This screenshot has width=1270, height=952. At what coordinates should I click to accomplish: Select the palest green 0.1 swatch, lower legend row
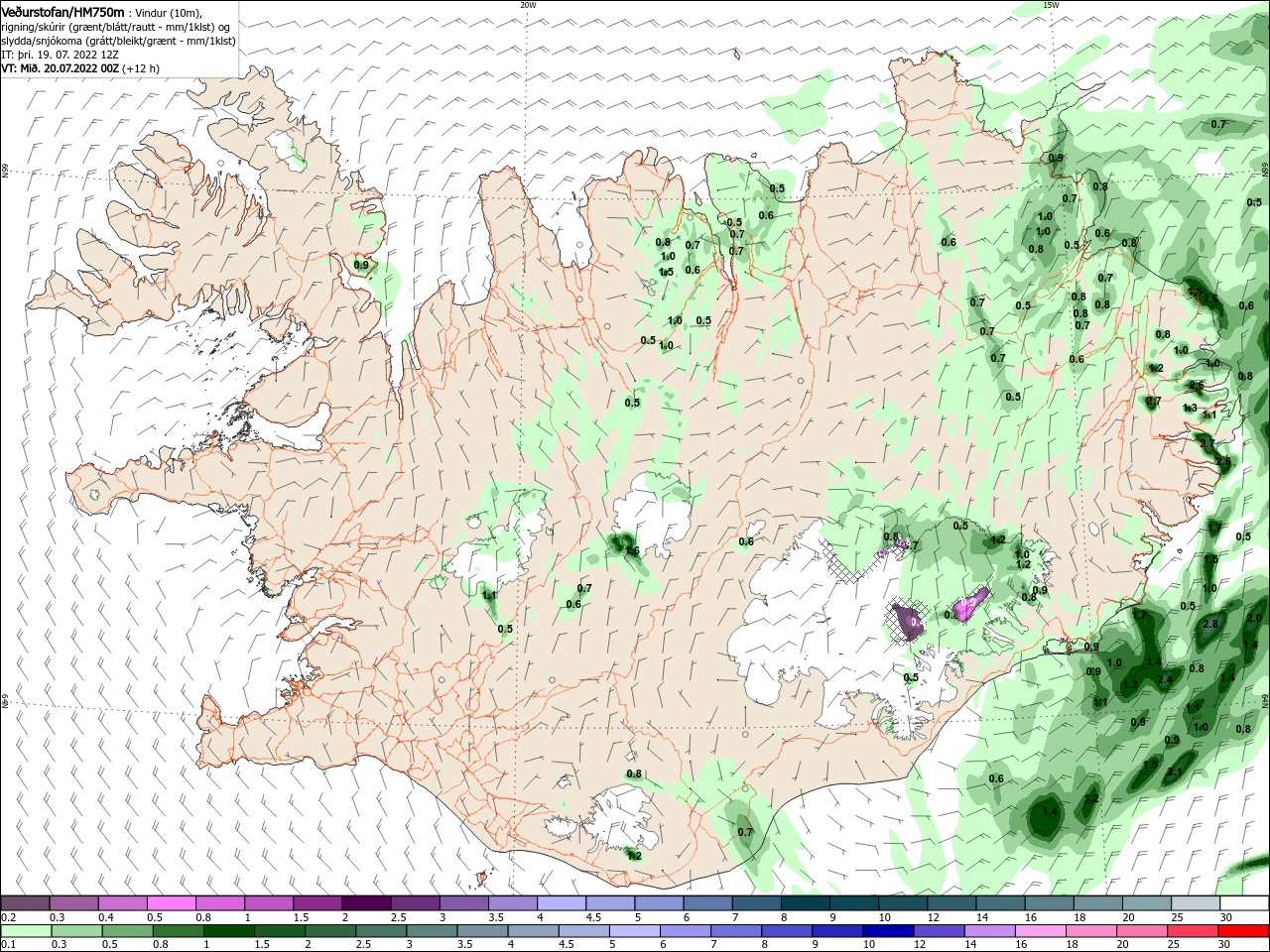pos(25,931)
